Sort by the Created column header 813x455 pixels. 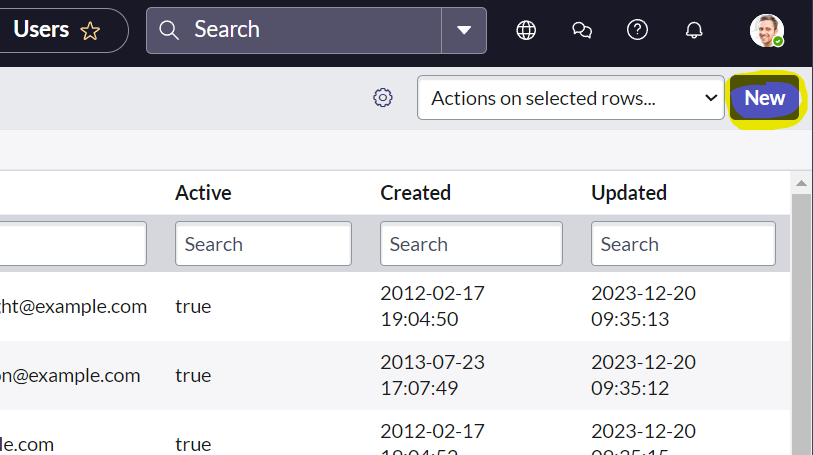pyautogui.click(x=415, y=193)
